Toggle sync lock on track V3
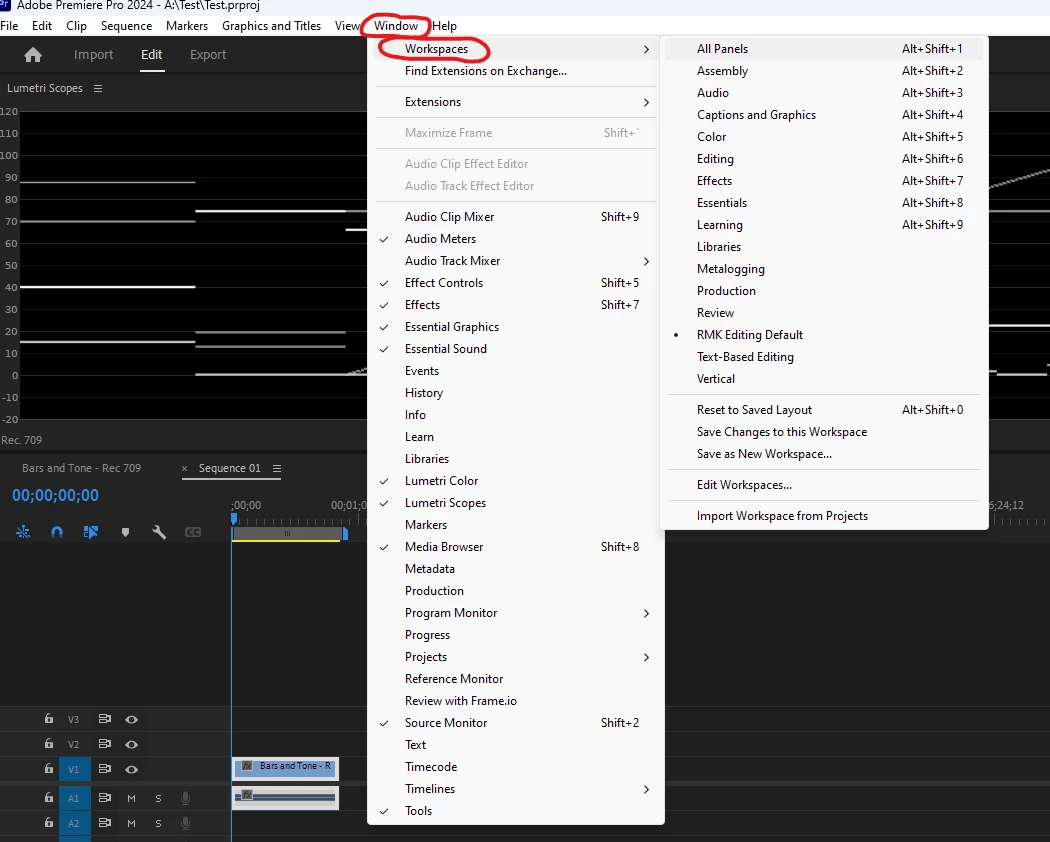The width and height of the screenshot is (1050, 842). pos(104,719)
